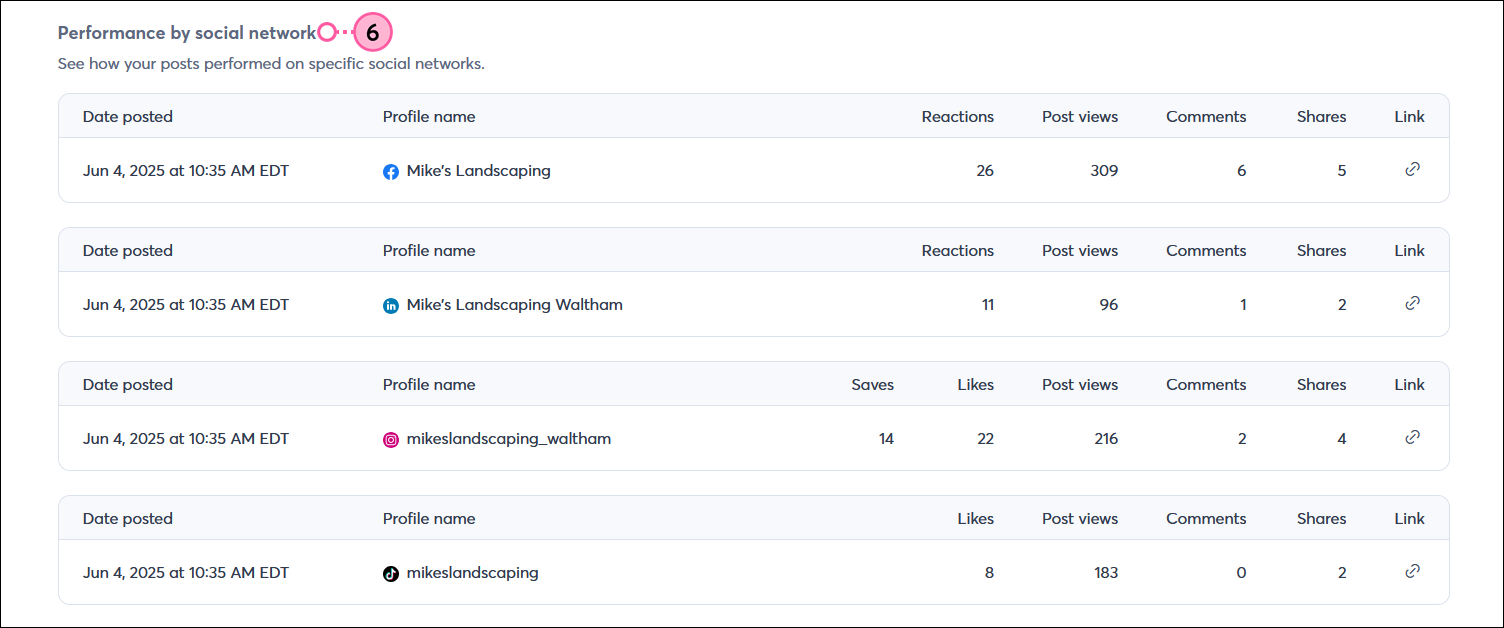Select the Mike's Landscaping profile name link
1504x628 pixels.
pyautogui.click(x=478, y=170)
